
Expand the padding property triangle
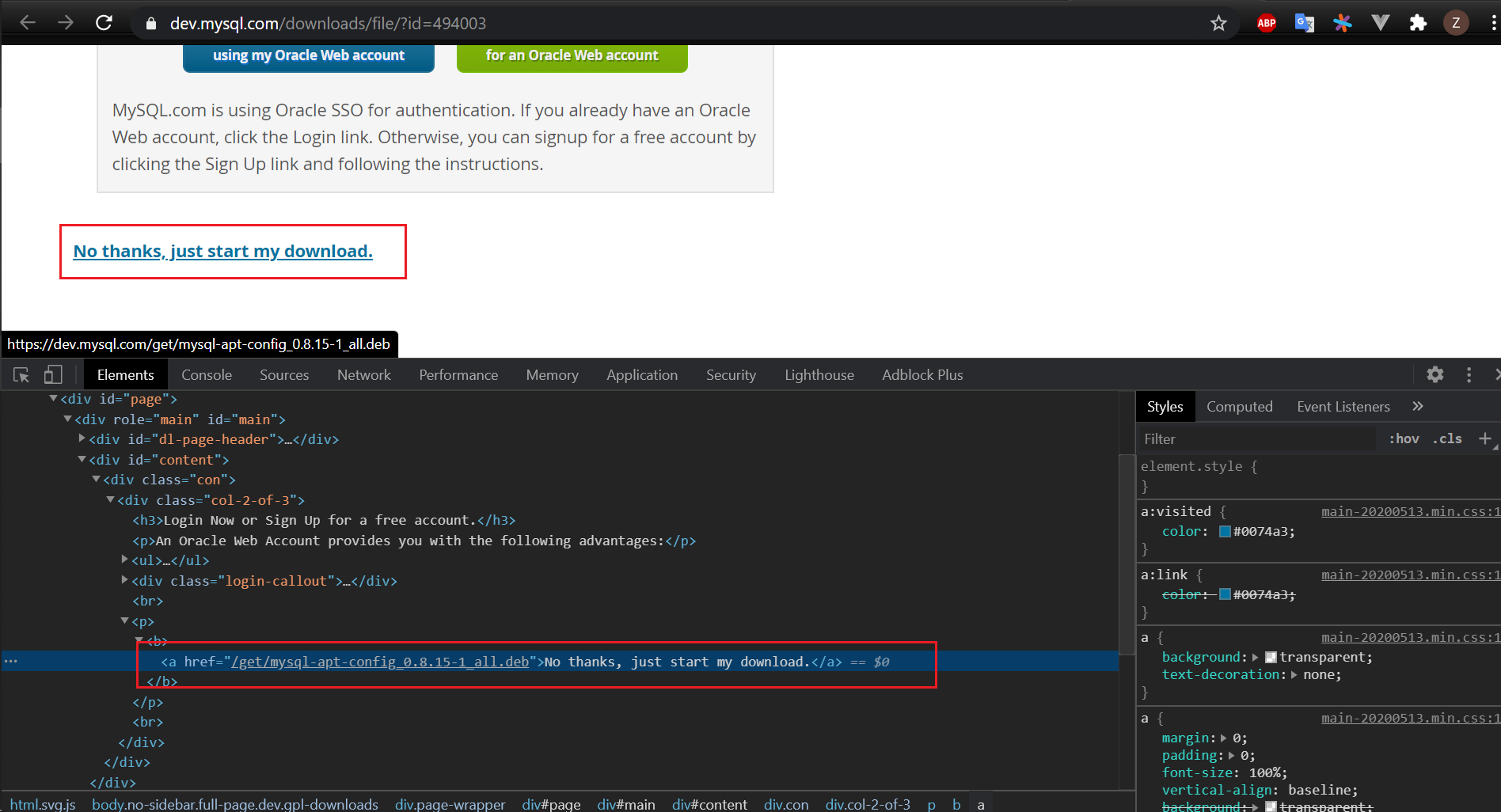click(1232, 756)
